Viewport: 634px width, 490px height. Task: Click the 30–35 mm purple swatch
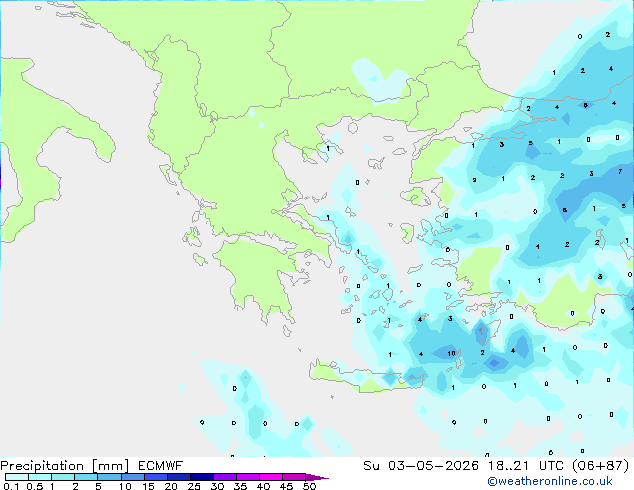pyautogui.click(x=224, y=477)
